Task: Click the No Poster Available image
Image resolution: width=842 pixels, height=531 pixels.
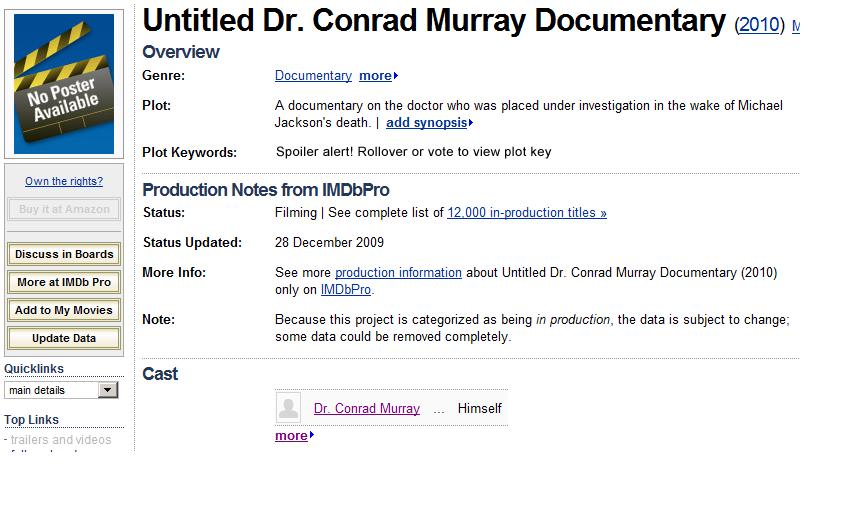Action: 64,84
